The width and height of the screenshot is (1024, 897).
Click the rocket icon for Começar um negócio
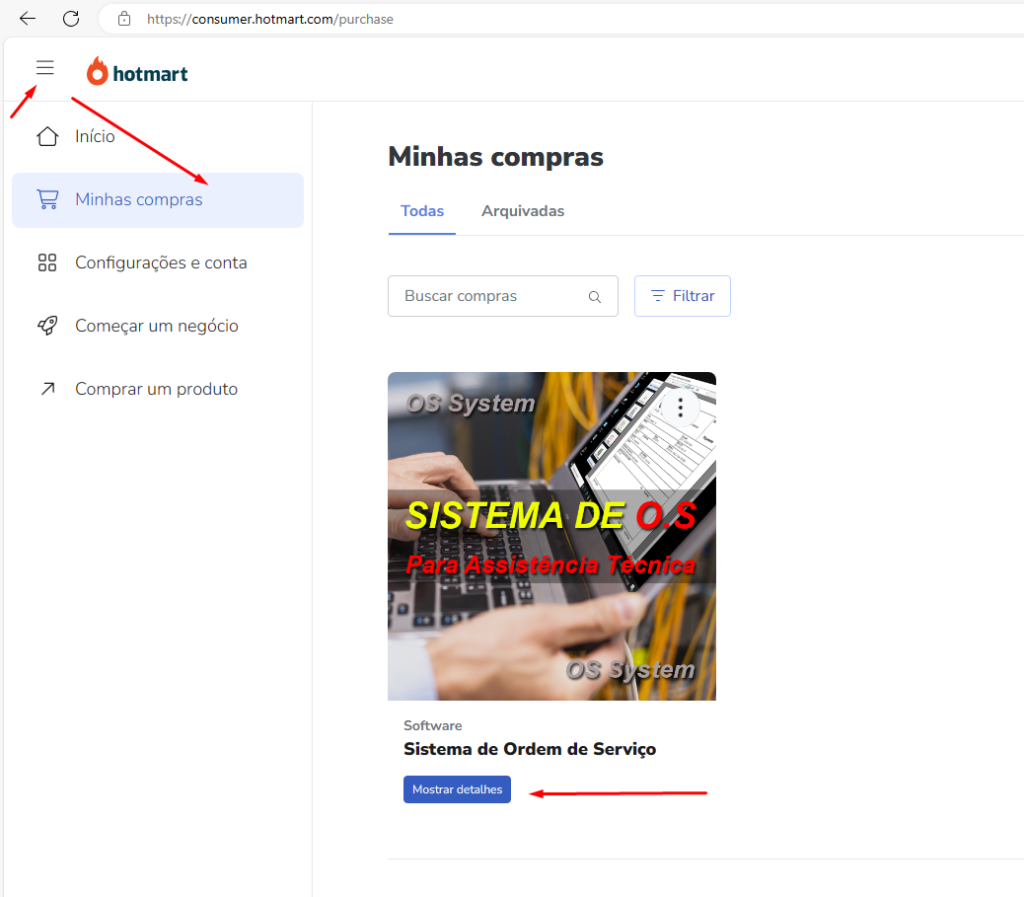(x=48, y=325)
